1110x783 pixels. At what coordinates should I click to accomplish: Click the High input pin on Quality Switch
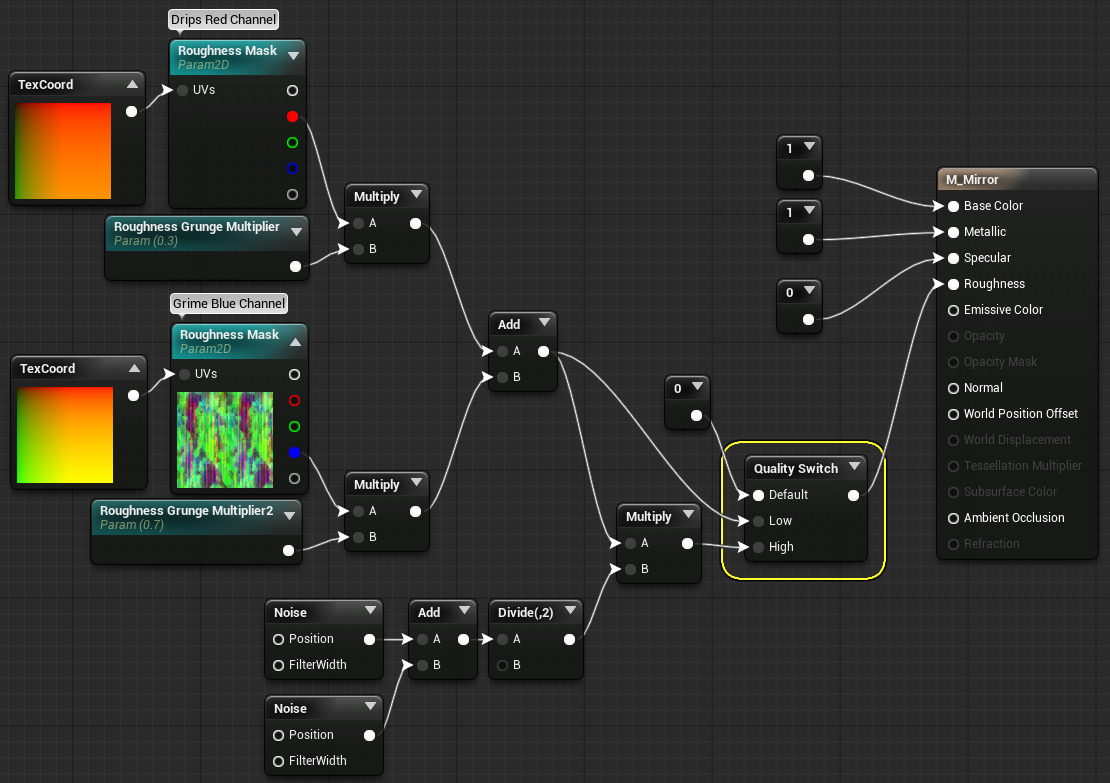coord(758,547)
